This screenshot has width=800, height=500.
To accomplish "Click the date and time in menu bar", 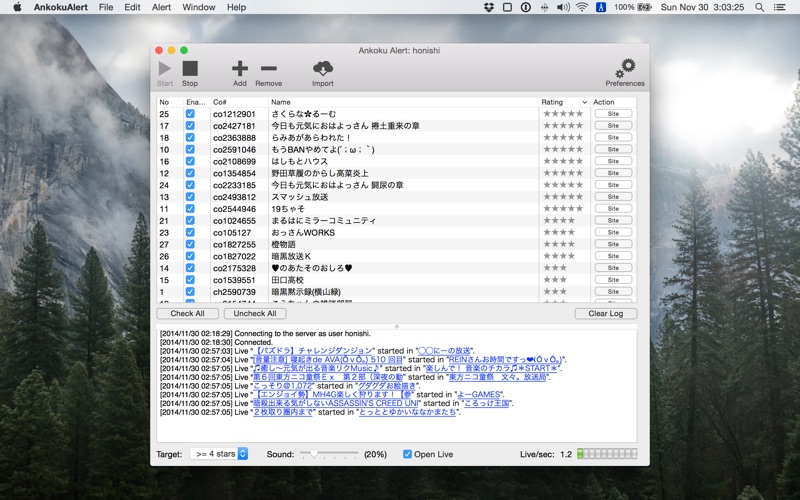I will [x=703, y=7].
